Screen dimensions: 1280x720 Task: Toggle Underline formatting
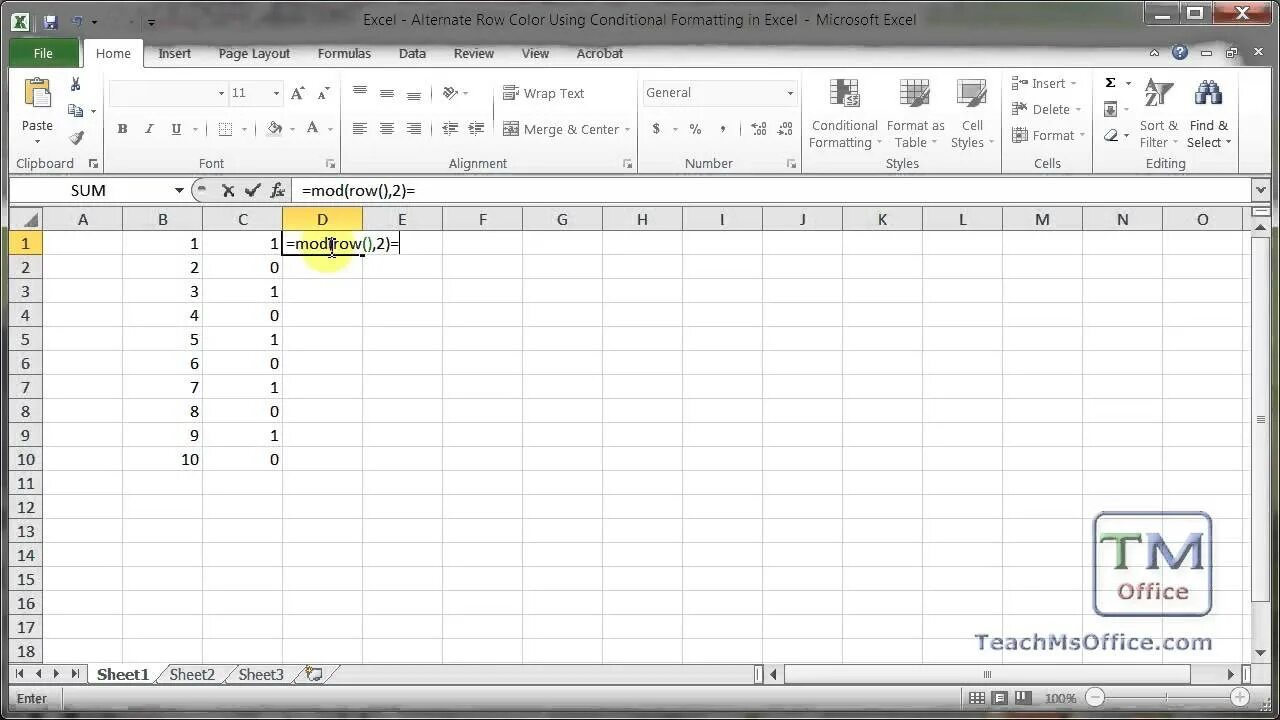(176, 129)
